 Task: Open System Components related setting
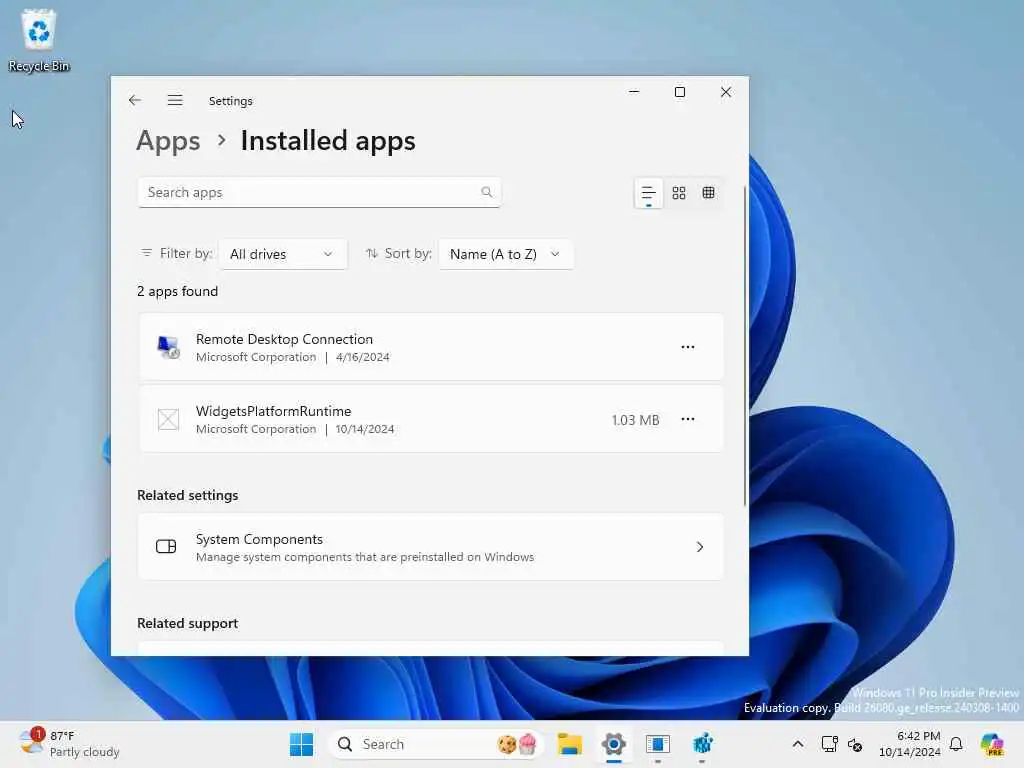430,547
